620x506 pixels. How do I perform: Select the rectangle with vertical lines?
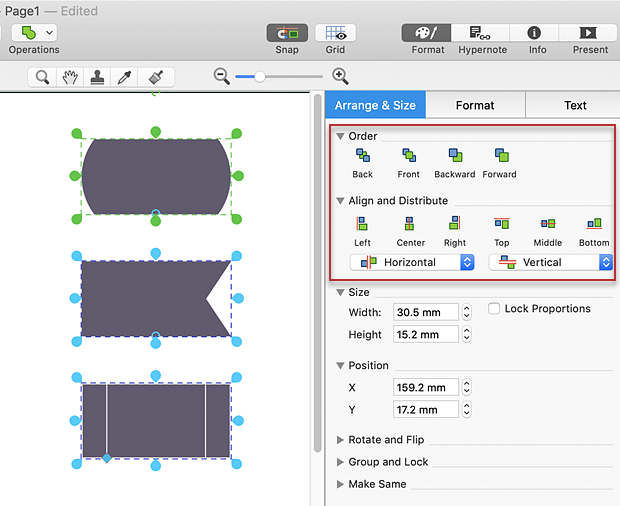(156, 421)
